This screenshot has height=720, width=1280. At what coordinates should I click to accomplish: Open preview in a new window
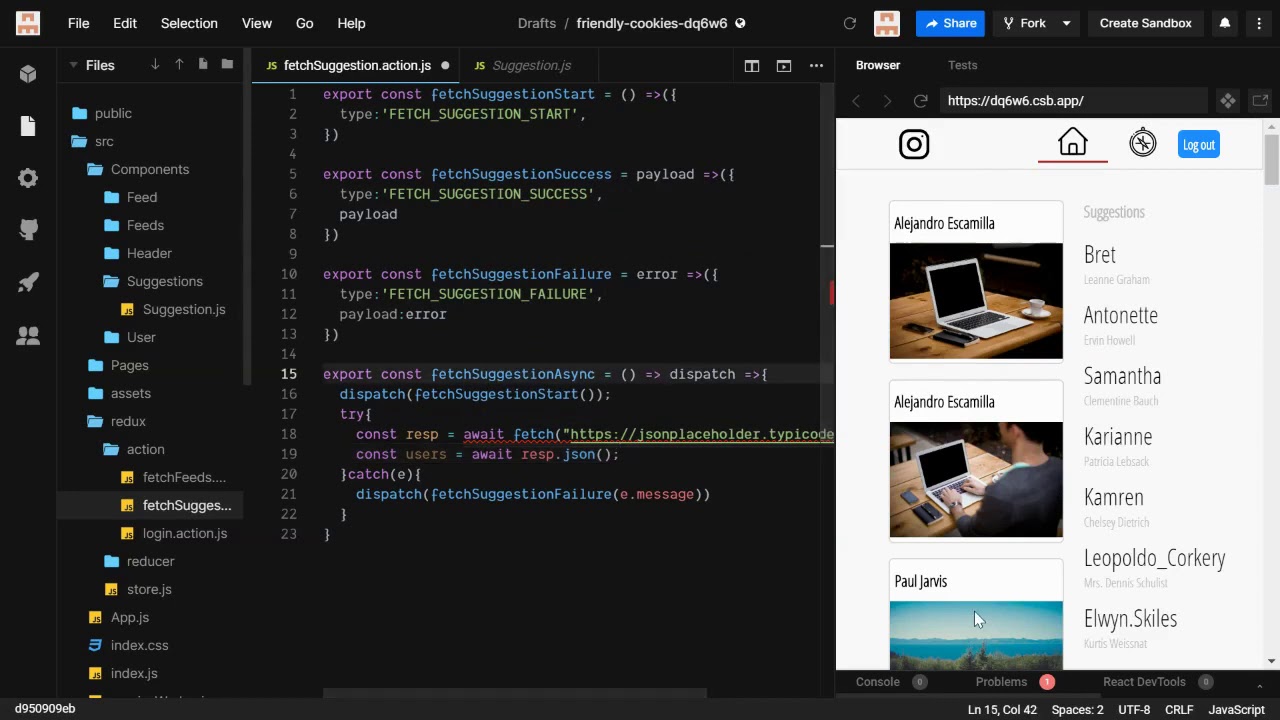click(x=1260, y=100)
